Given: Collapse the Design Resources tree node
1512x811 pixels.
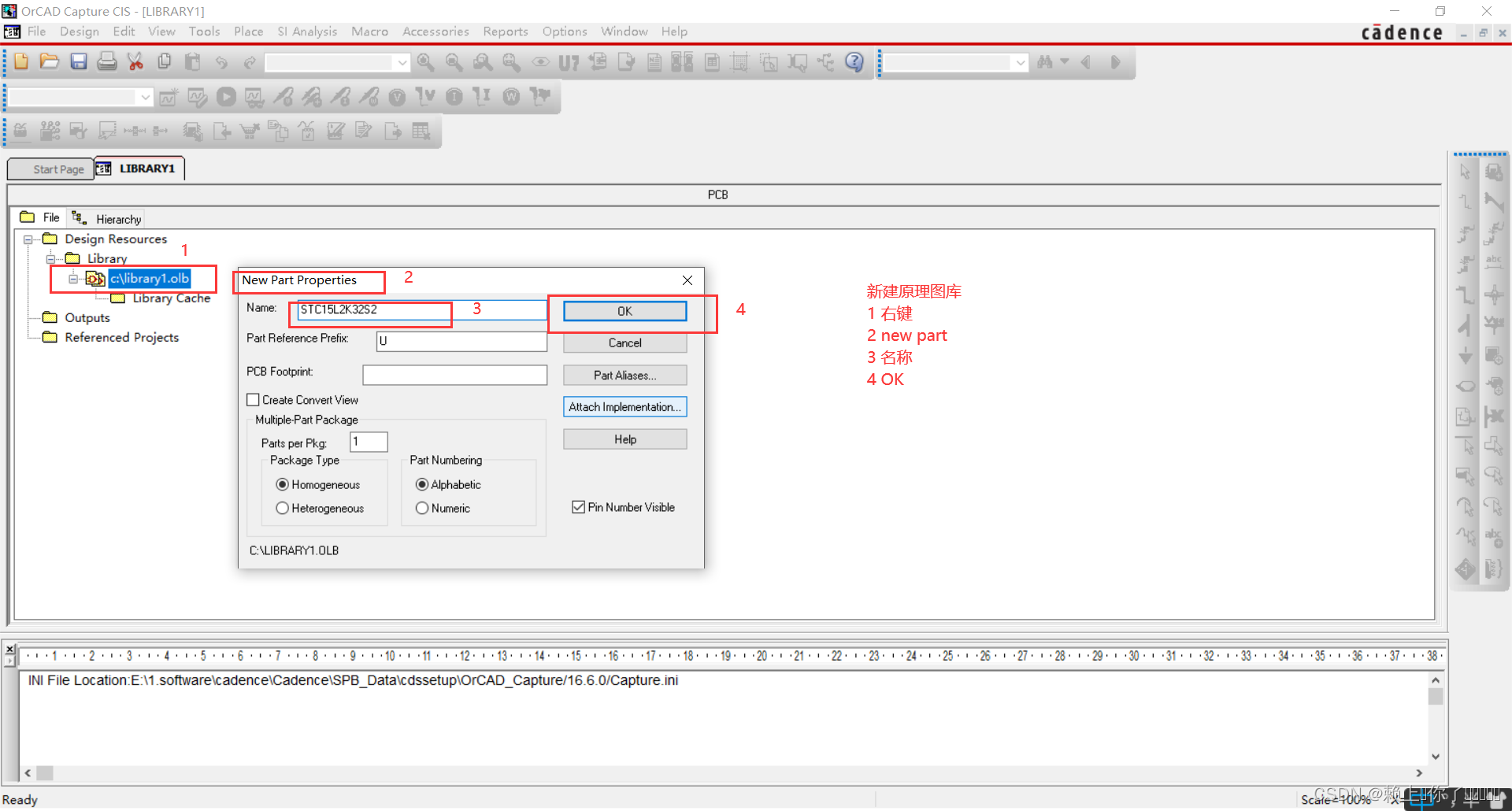Looking at the screenshot, I should coord(28,239).
